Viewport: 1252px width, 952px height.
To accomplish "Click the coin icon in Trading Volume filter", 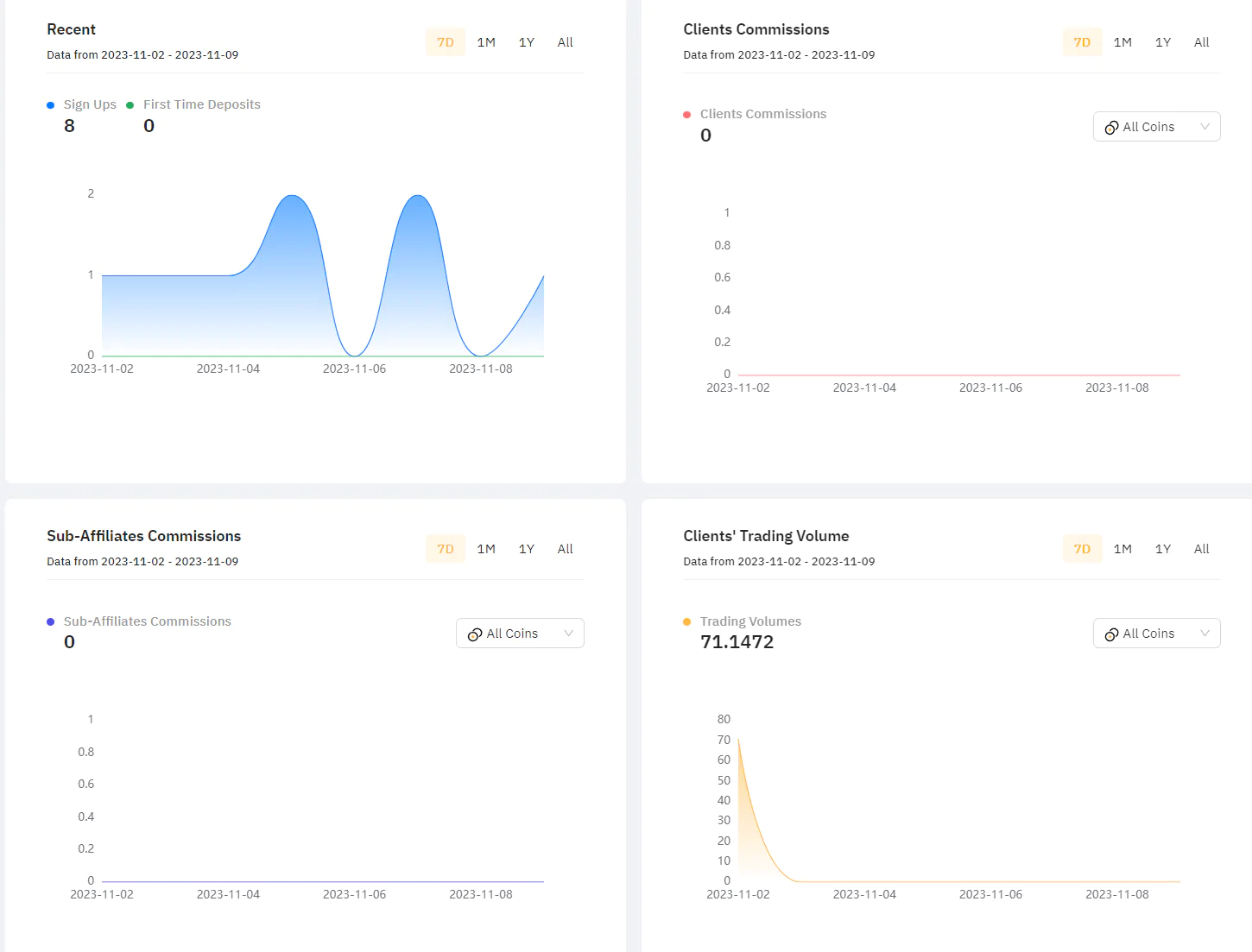I will [1112, 634].
